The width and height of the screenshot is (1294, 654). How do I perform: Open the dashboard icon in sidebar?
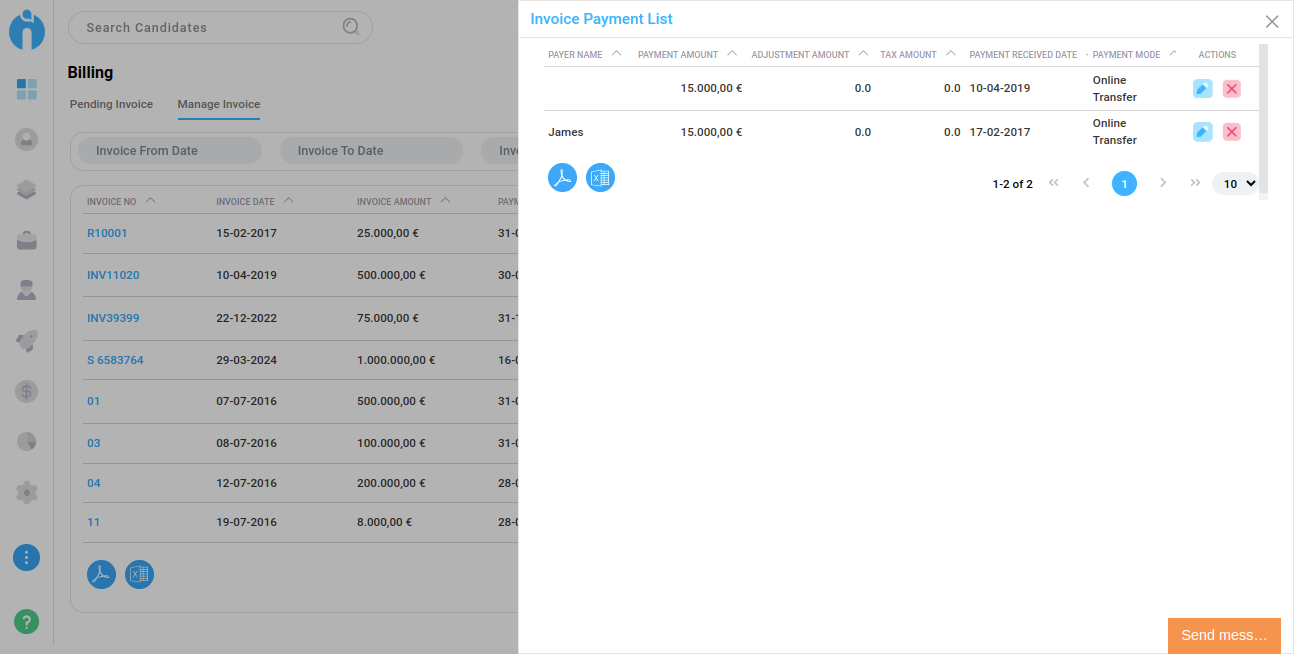(27, 89)
